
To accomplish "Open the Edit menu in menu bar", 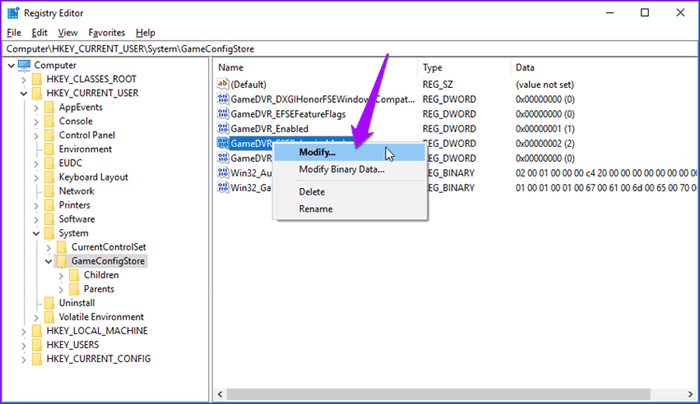I will pos(38,33).
